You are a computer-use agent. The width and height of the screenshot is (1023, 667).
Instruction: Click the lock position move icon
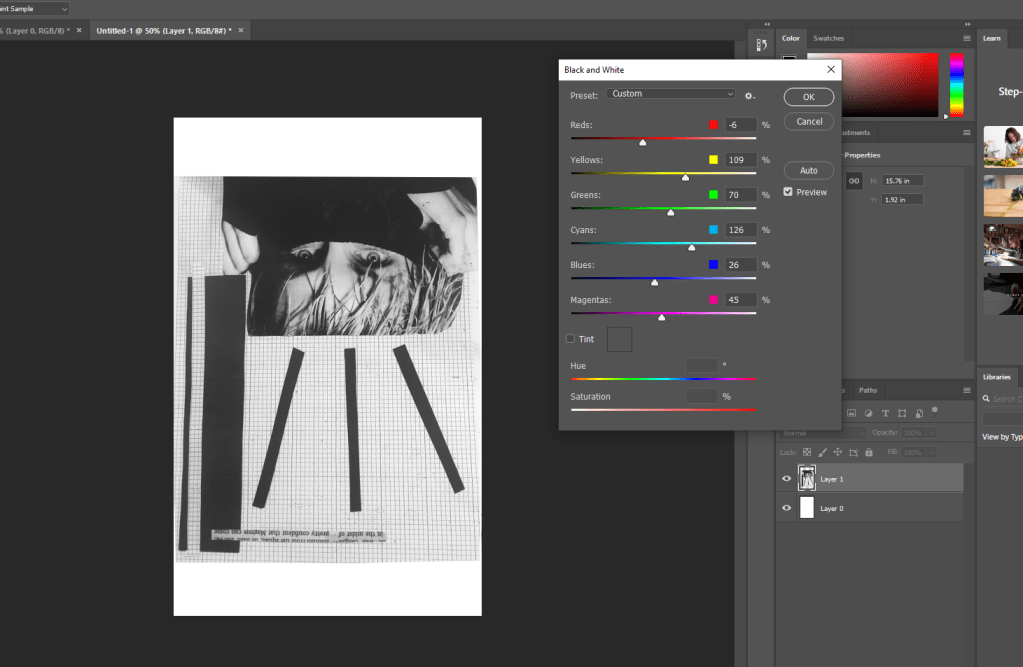pyautogui.click(x=837, y=452)
